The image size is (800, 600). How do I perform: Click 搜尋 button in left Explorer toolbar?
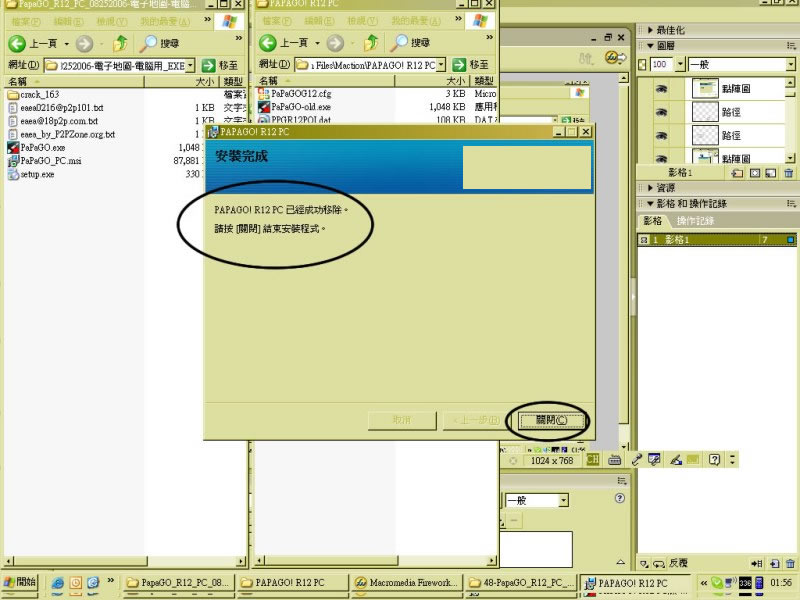(x=159, y=43)
